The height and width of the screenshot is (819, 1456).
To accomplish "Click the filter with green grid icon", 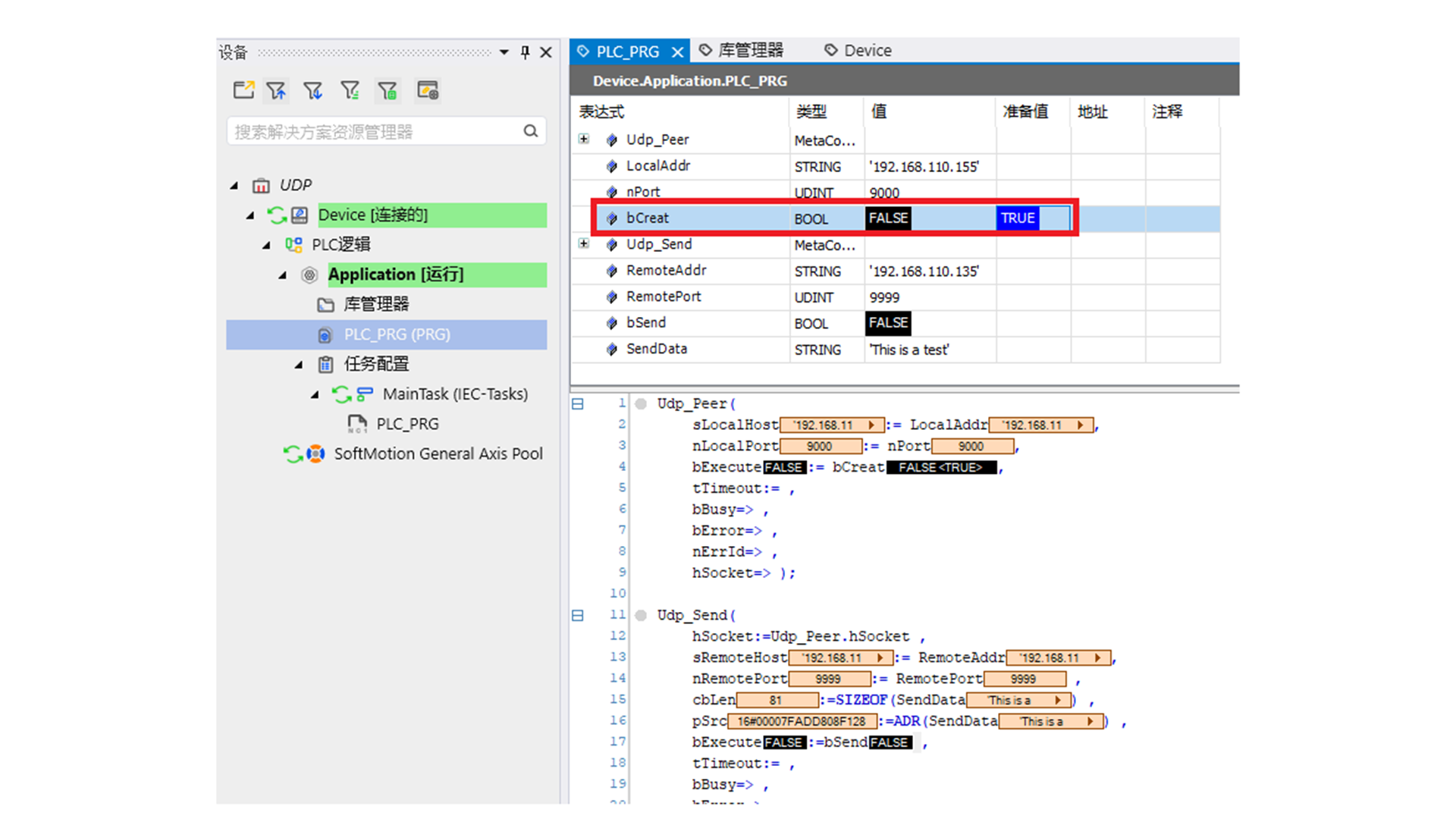I will 388,90.
